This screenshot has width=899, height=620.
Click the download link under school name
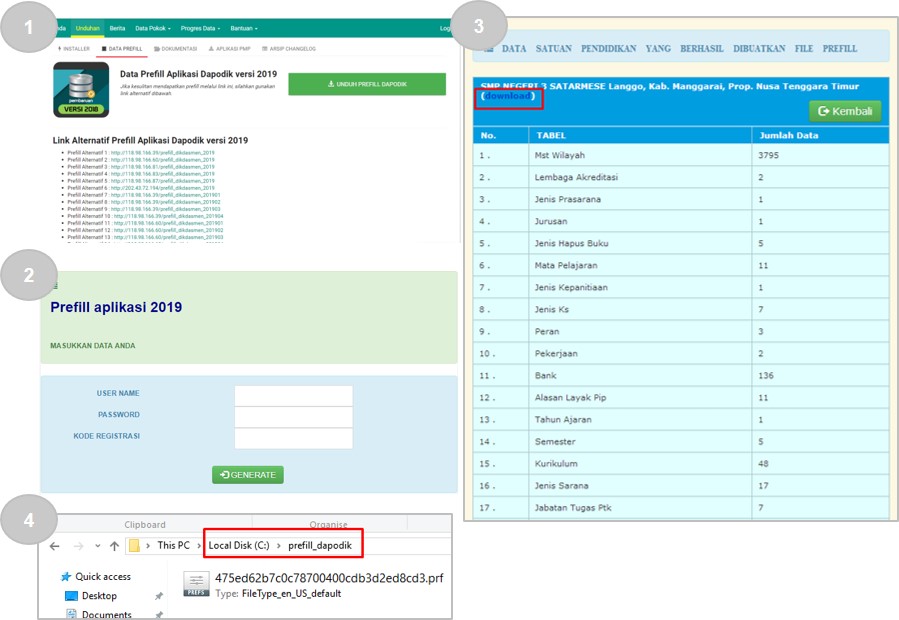(508, 96)
